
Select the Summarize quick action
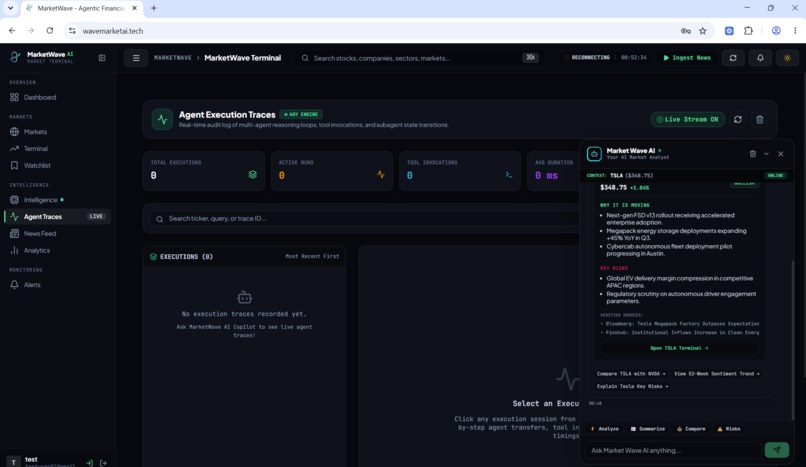pyautogui.click(x=648, y=429)
